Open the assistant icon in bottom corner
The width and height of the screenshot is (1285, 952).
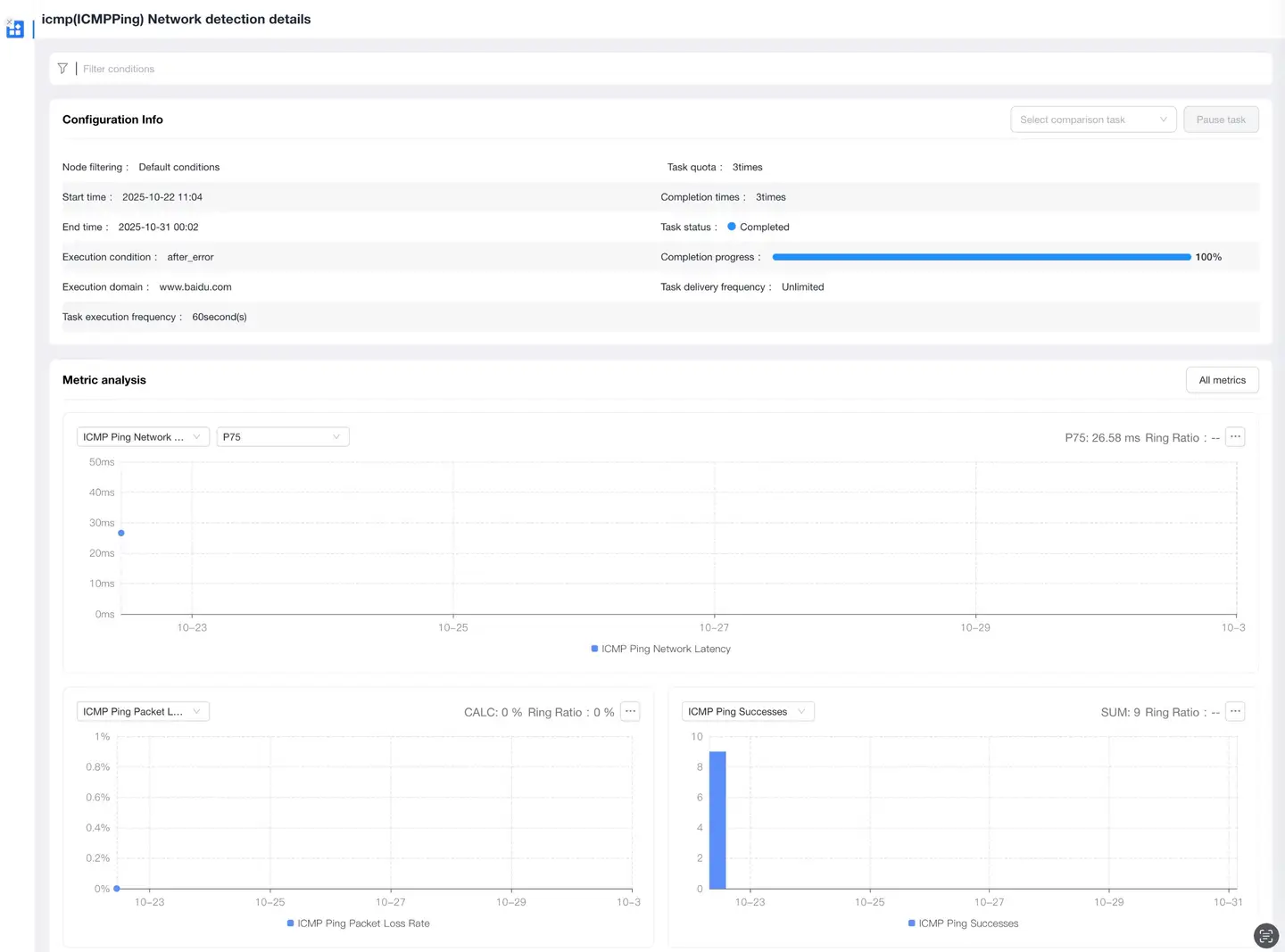[x=1265, y=935]
